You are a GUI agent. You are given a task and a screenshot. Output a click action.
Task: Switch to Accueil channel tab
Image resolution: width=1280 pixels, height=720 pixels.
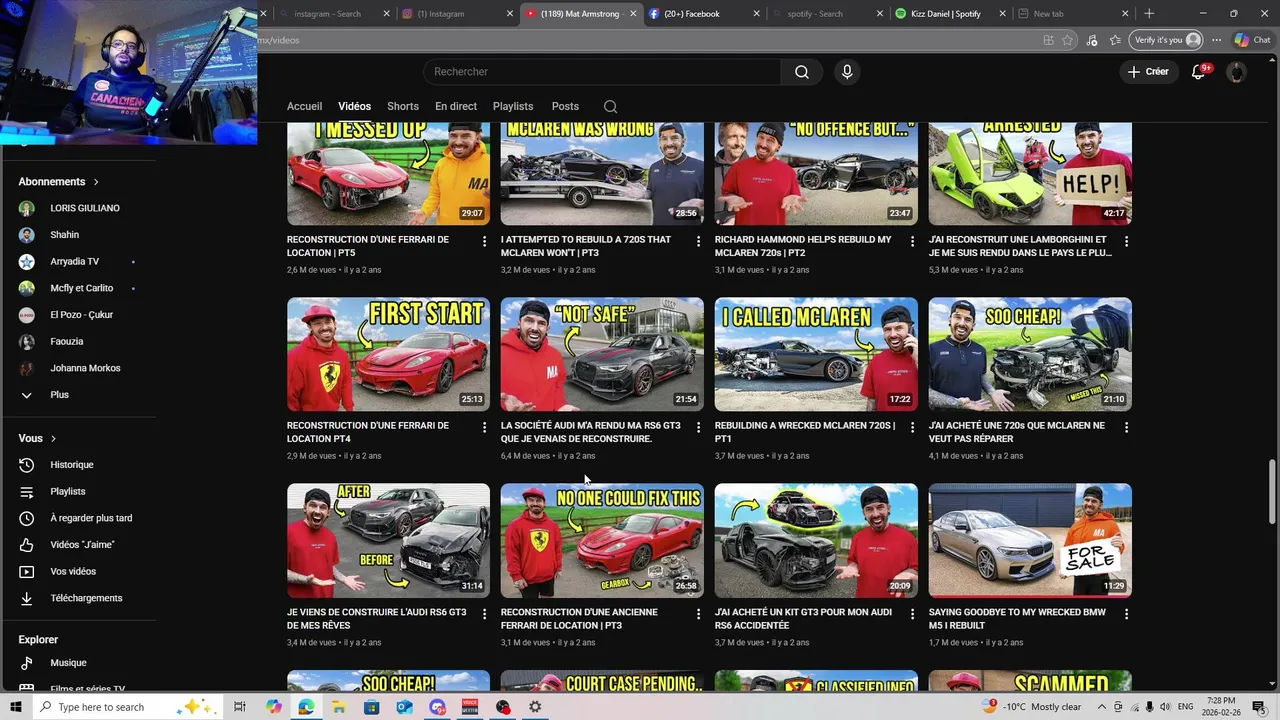[x=304, y=106]
